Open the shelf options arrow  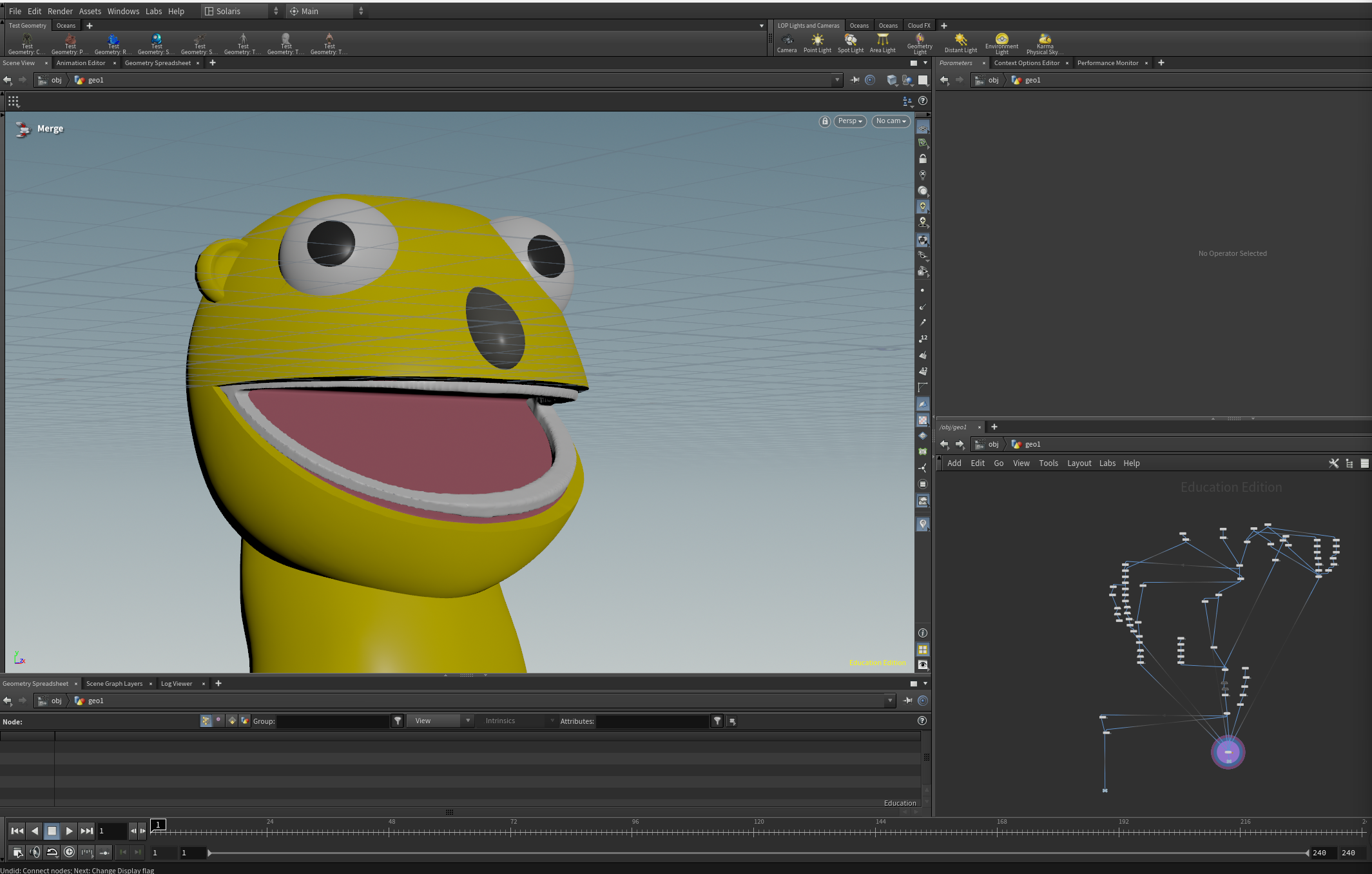761,26
